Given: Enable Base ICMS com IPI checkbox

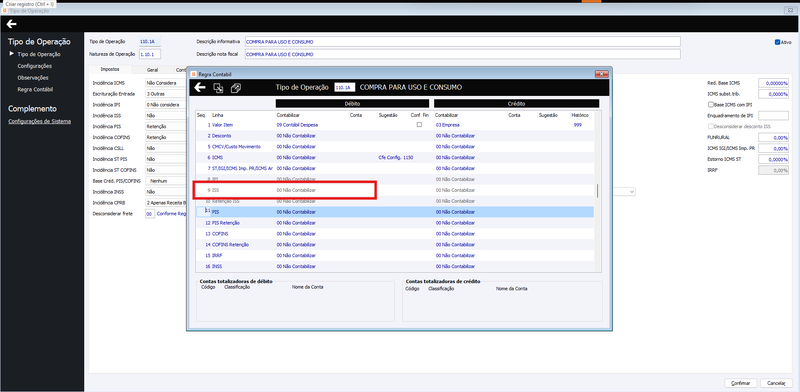Looking at the screenshot, I should 711,105.
